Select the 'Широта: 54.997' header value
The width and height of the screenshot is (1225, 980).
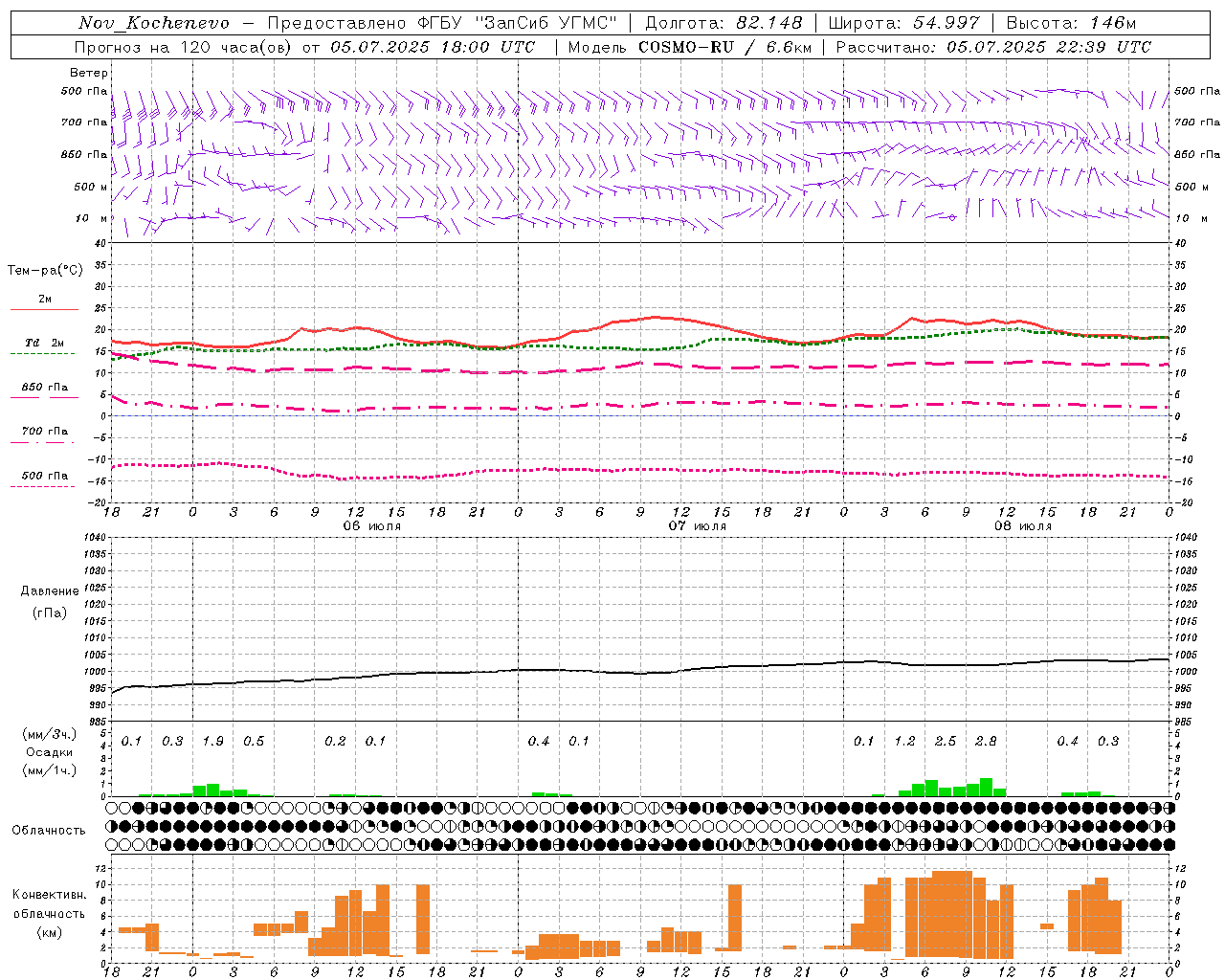(x=903, y=23)
